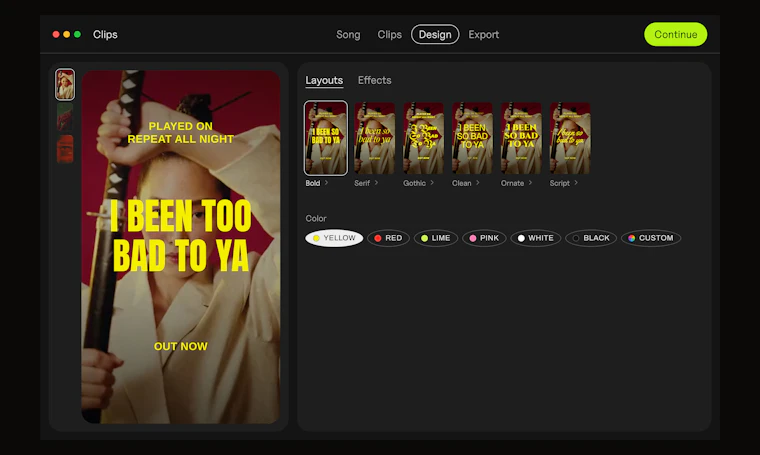Switch to the Clips step tab
760x455 pixels.
click(389, 34)
